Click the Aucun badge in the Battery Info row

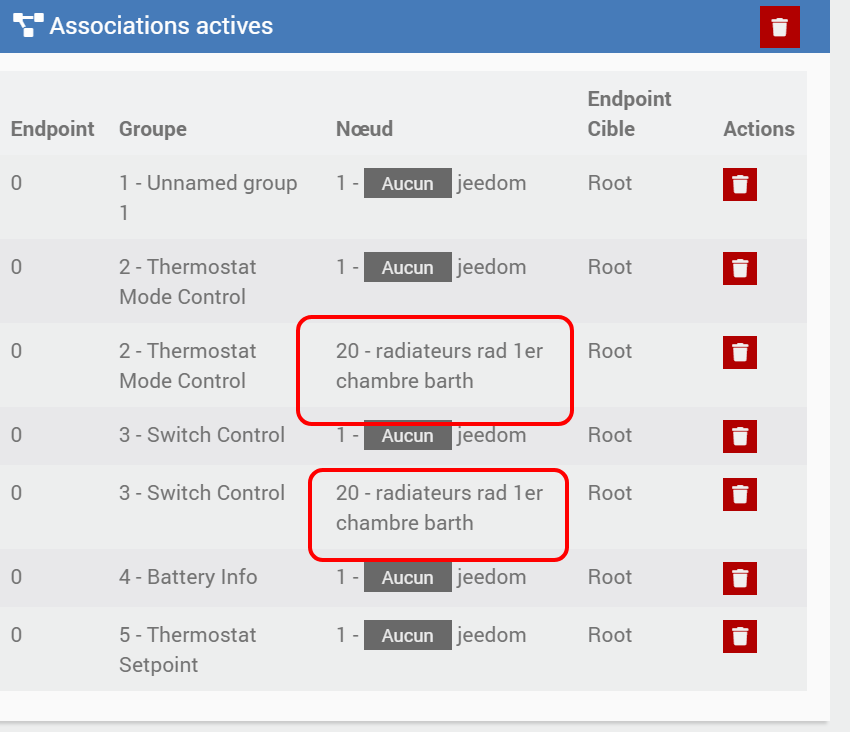(407, 578)
